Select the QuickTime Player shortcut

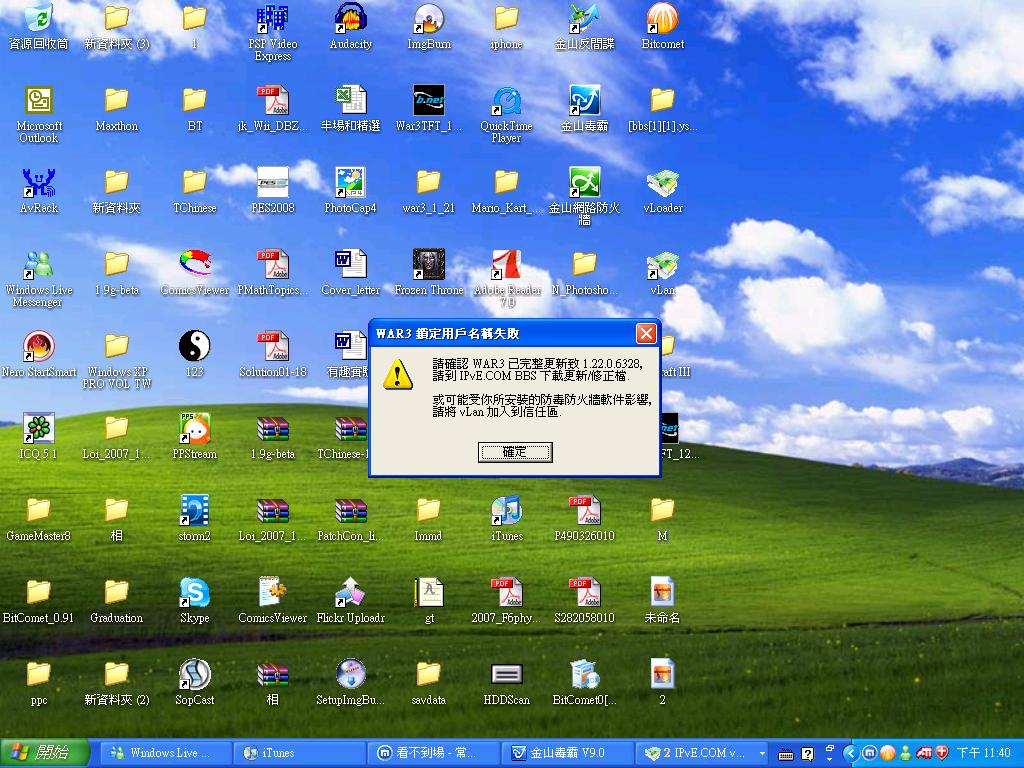506,102
